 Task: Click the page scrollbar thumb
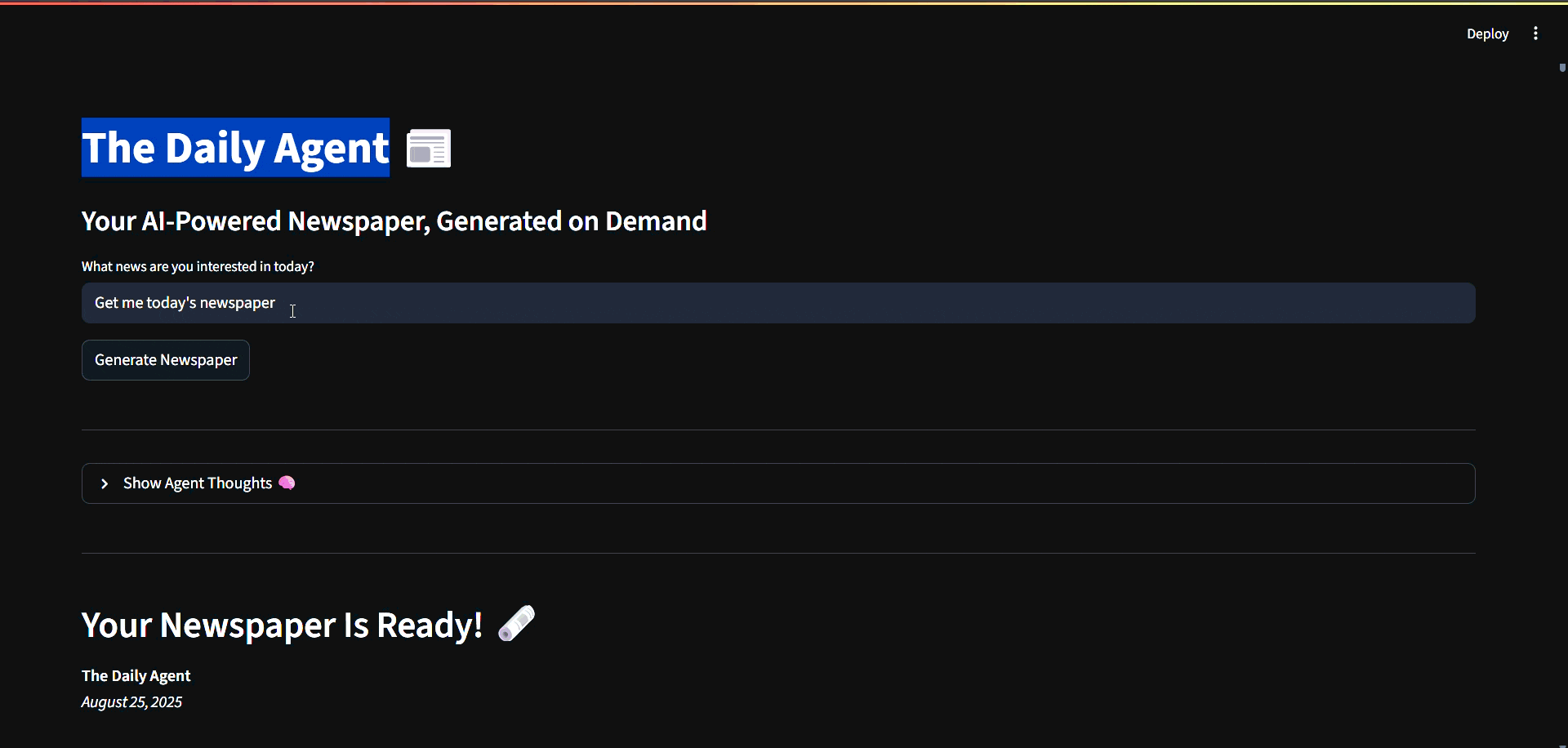pos(1562,69)
